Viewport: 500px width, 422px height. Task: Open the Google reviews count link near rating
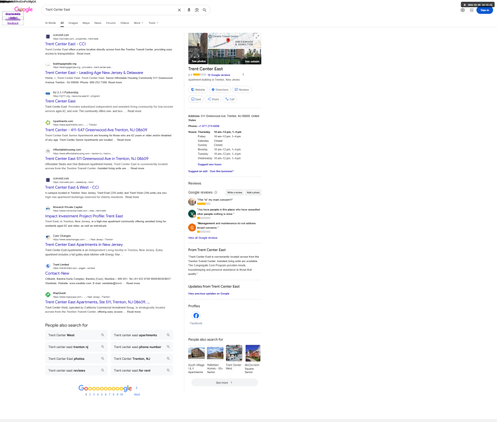pyautogui.click(x=219, y=75)
